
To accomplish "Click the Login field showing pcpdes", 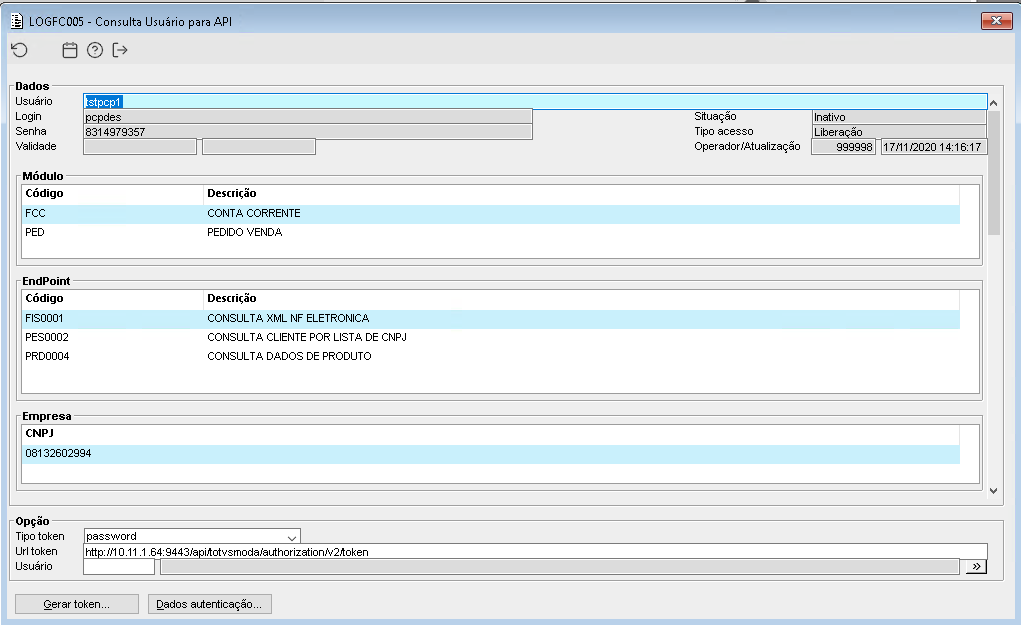I will (308, 117).
